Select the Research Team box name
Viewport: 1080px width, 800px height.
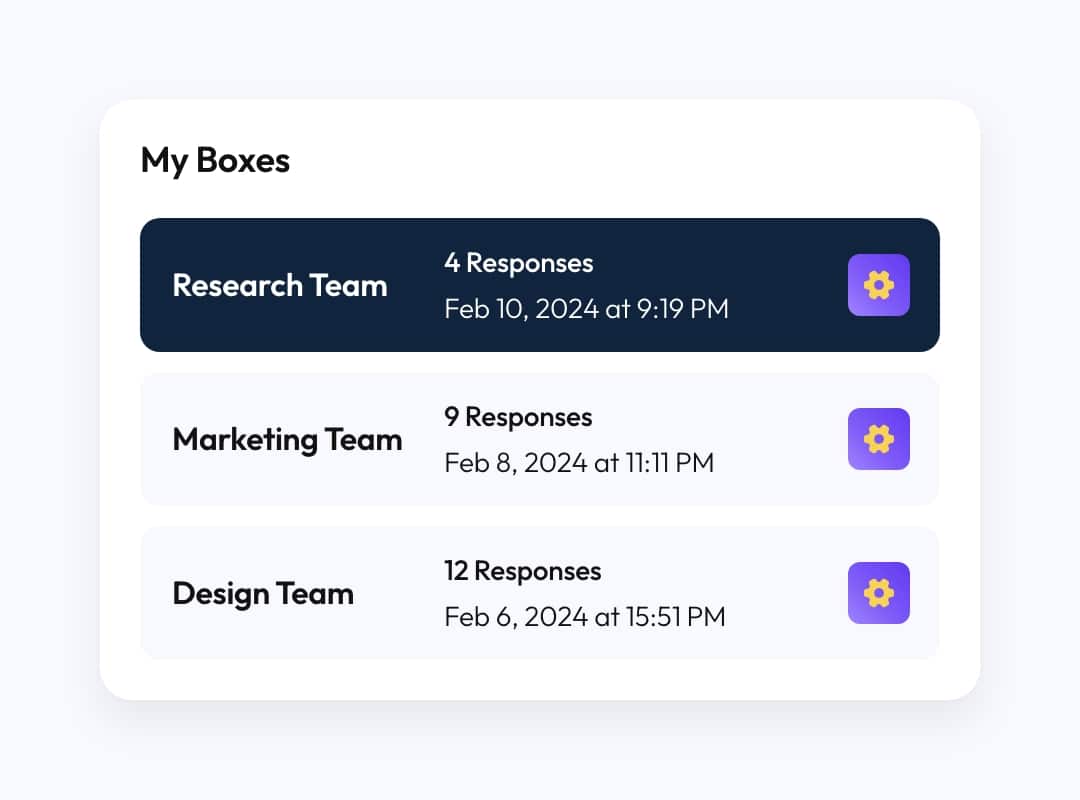[280, 285]
